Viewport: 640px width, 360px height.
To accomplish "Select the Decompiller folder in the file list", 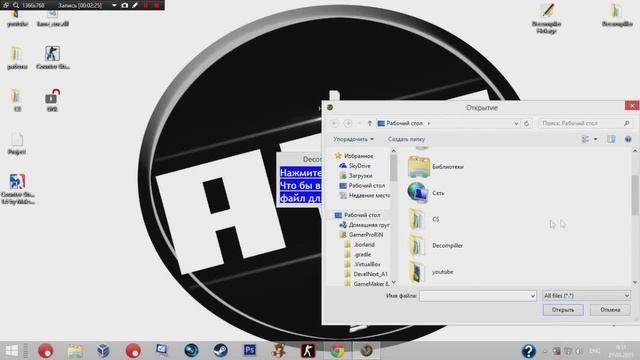I will coord(417,245).
